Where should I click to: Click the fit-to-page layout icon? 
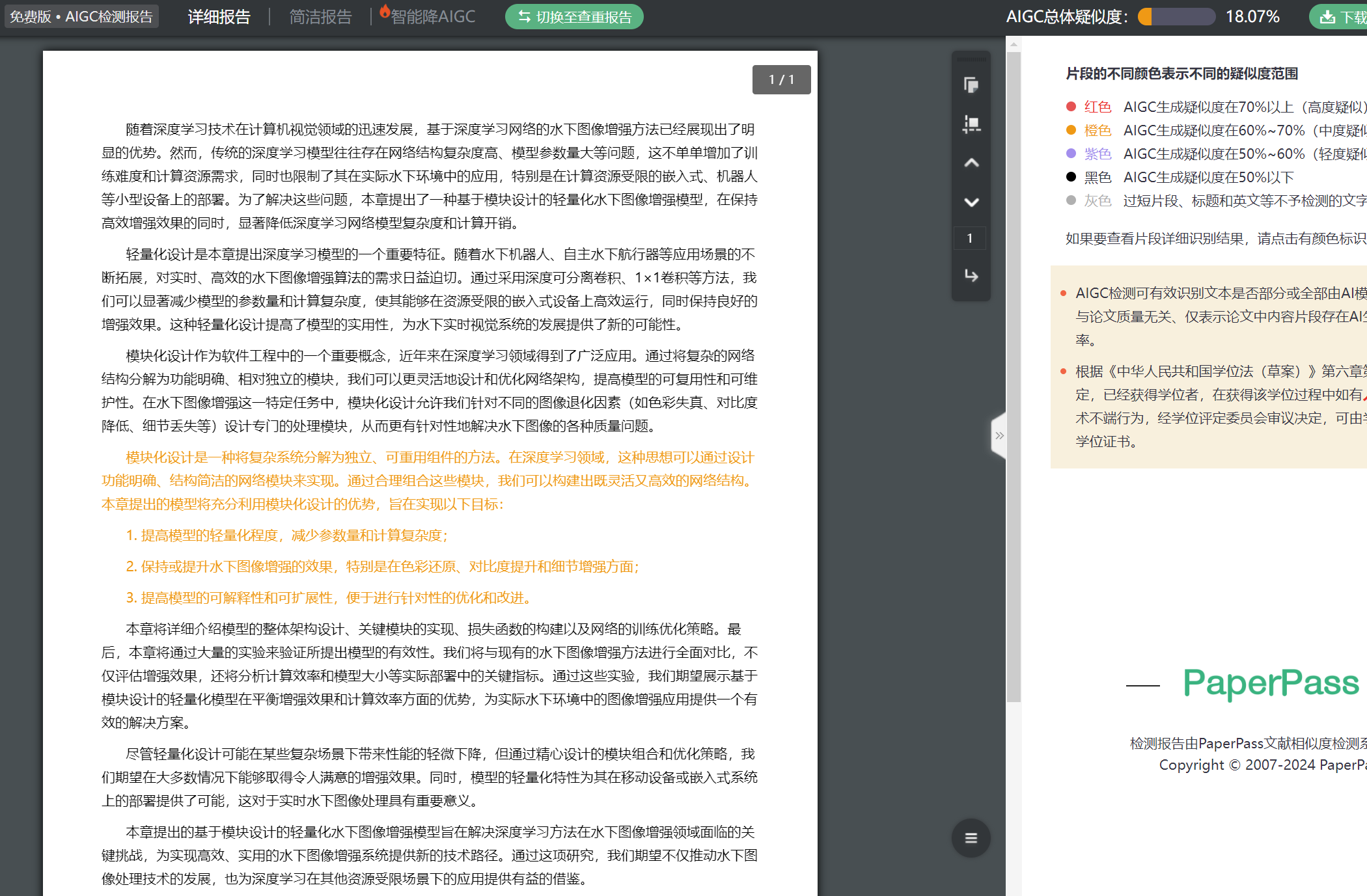point(971,124)
